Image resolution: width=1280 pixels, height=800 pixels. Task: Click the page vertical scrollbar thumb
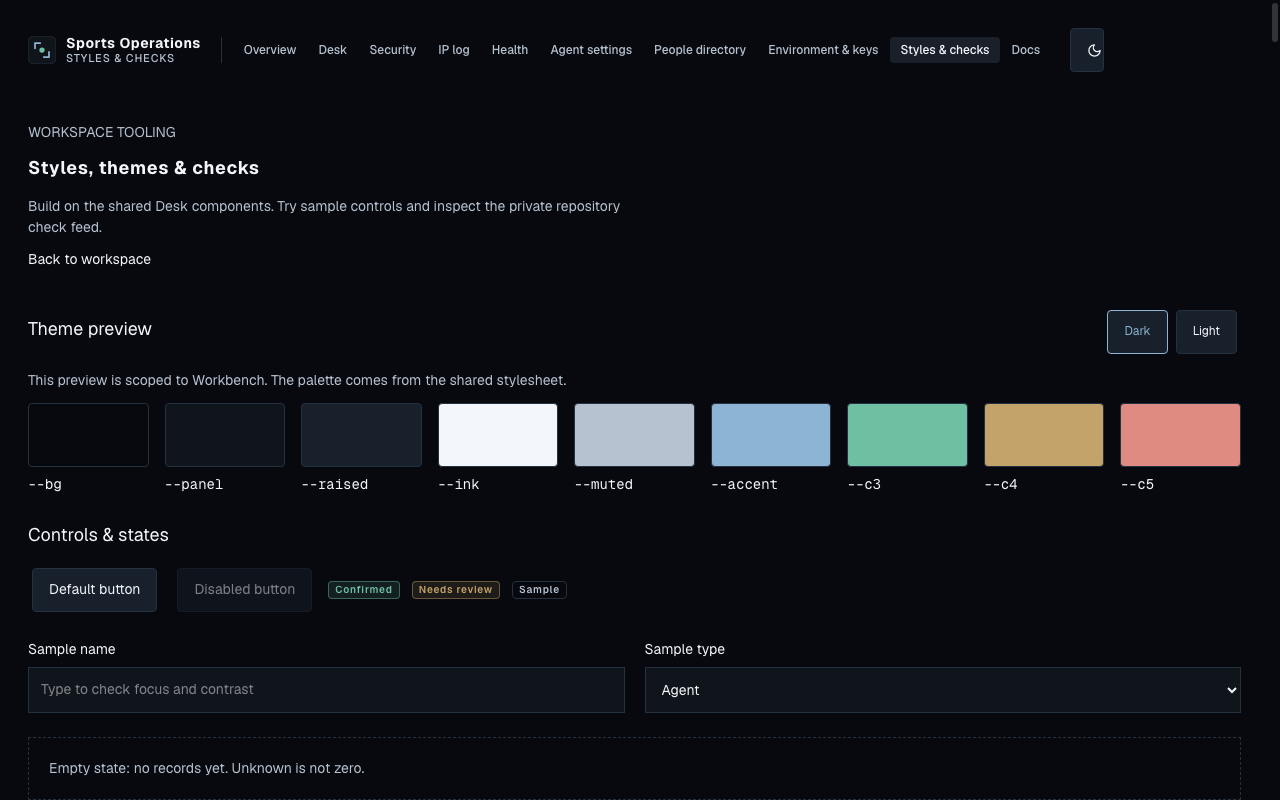point(1274,22)
